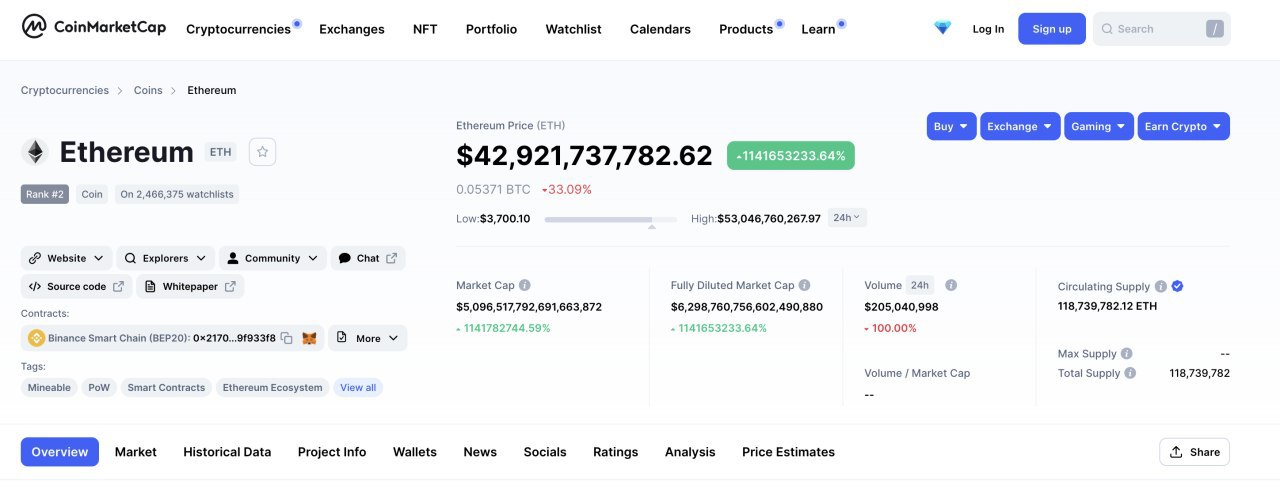
Task: Click the search magnifier icon
Action: click(x=1107, y=29)
